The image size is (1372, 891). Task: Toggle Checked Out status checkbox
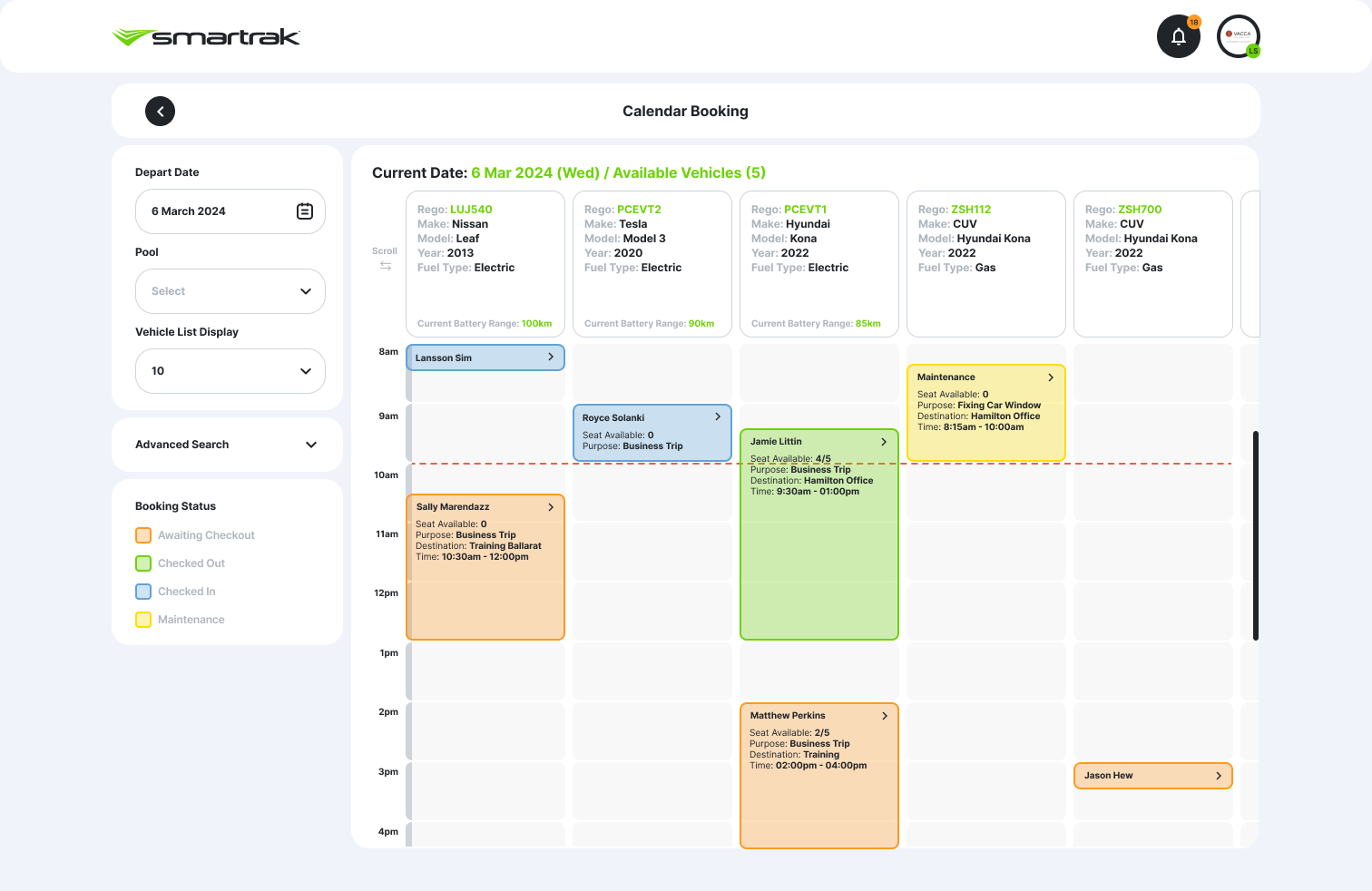coord(143,563)
